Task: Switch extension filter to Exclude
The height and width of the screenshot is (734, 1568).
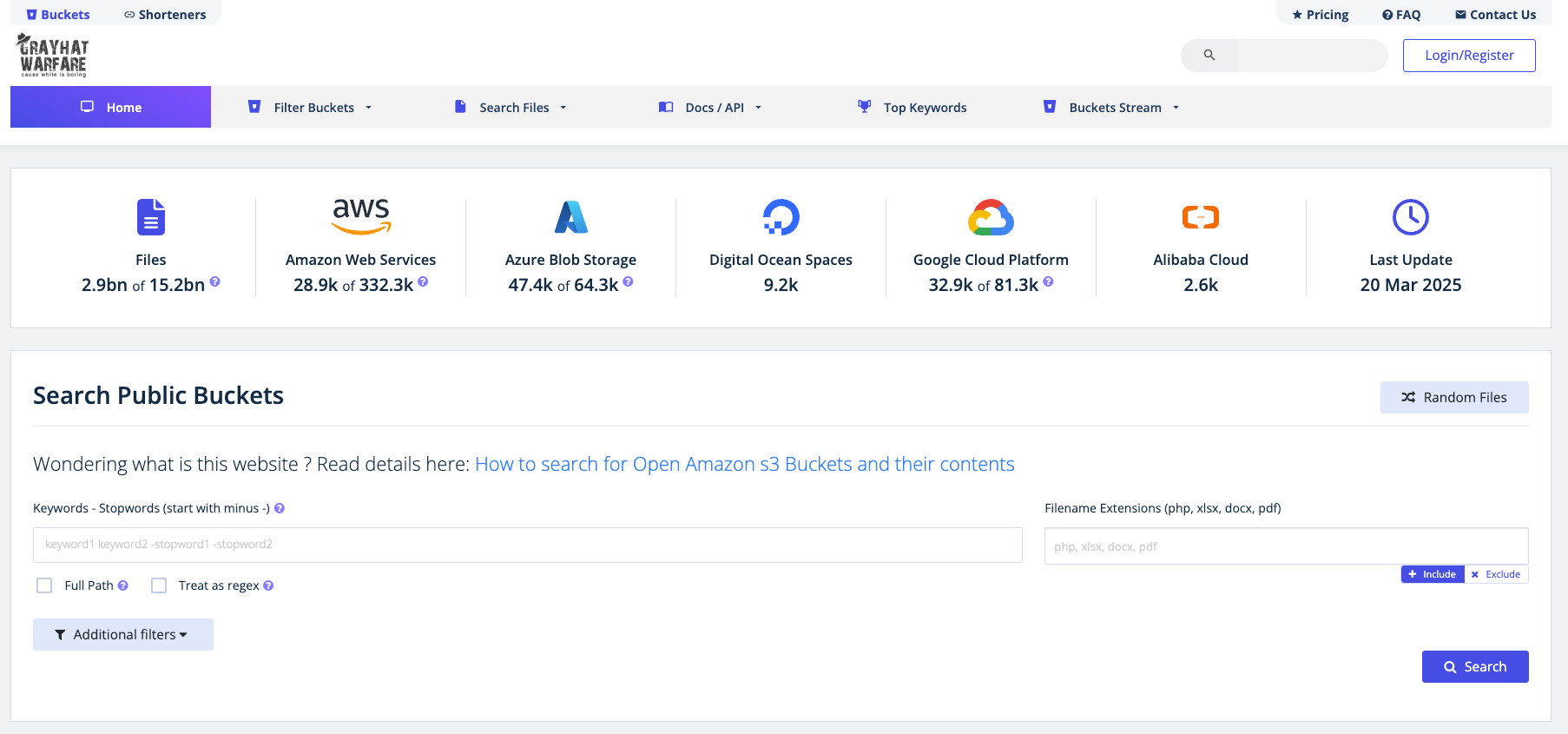Action: [1496, 574]
